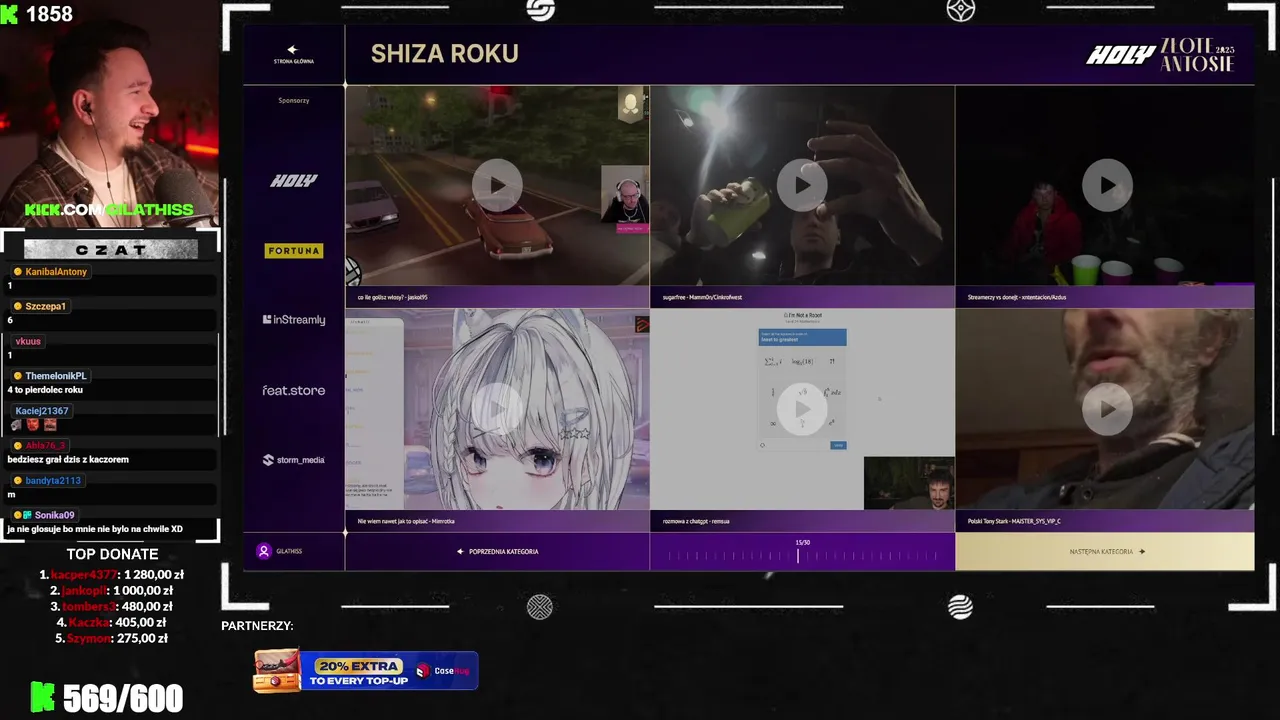This screenshot has width=1280, height=720.
Task: Open the kick.com/glathiss link text
Action: [x=109, y=210]
